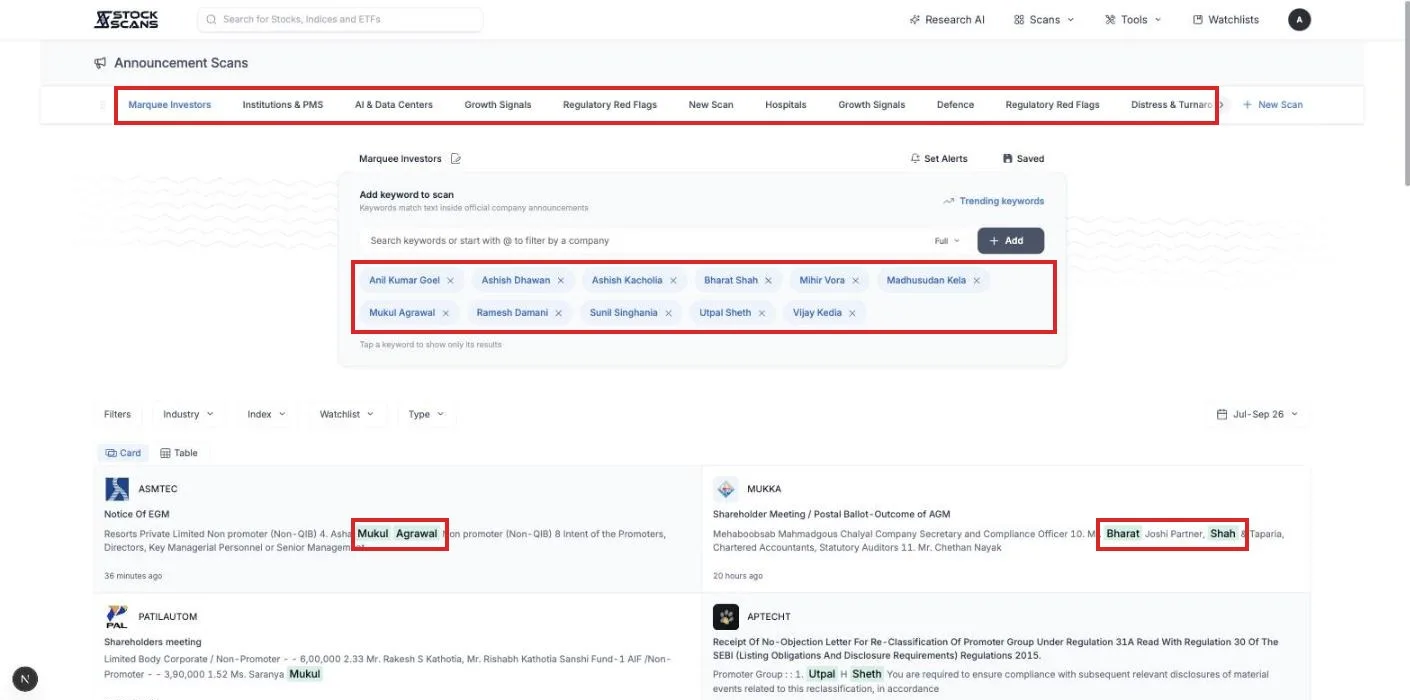
Task: Open the Jul-Sep 26 date range dropdown
Action: (1257, 414)
